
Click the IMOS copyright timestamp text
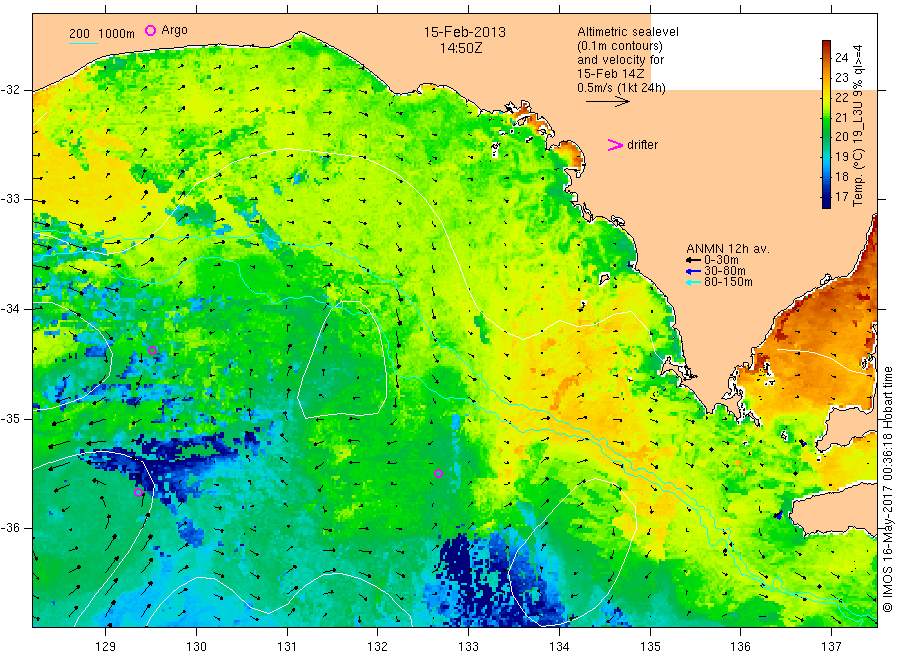point(888,490)
